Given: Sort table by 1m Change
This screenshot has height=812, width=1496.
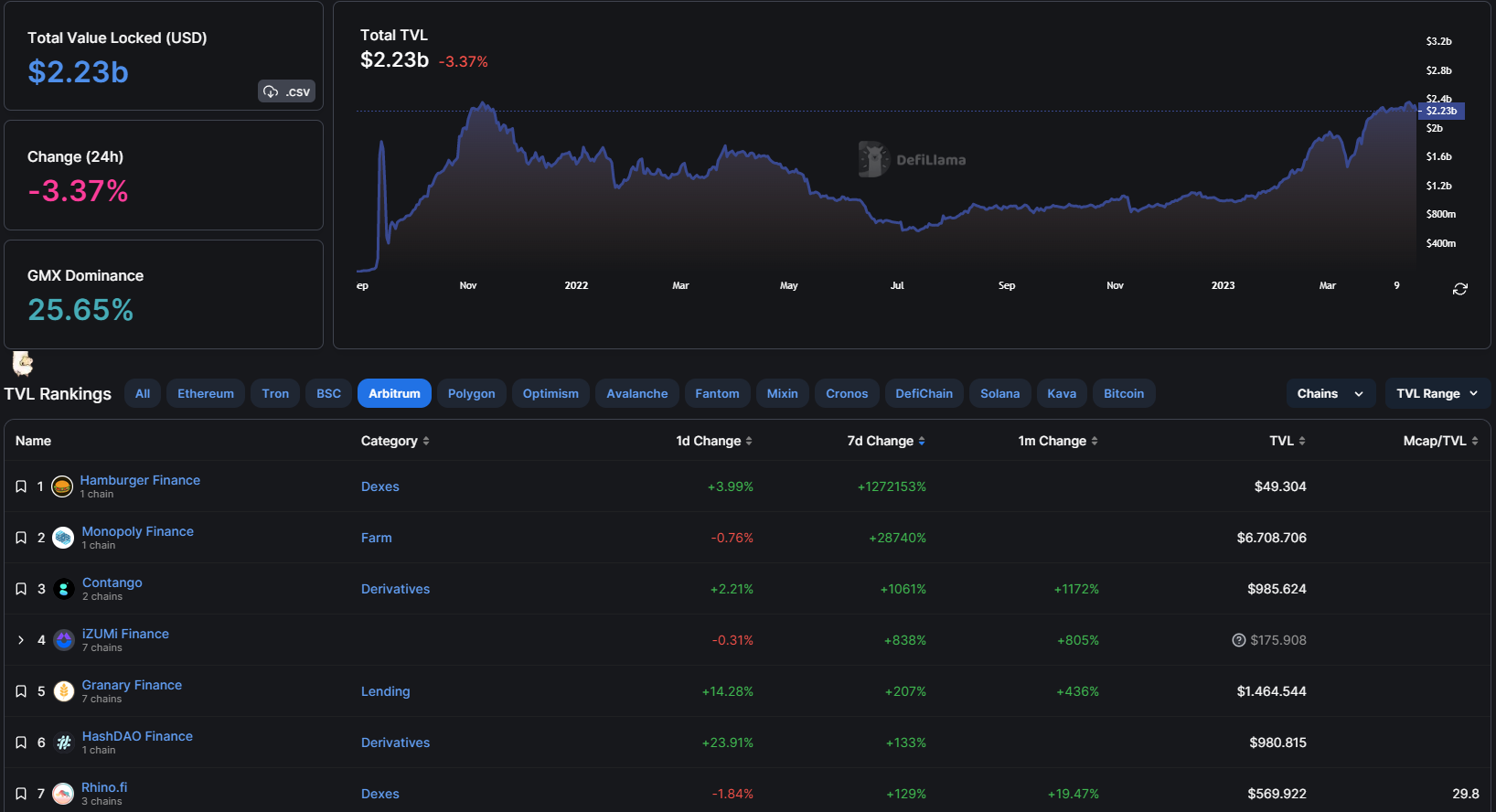Looking at the screenshot, I should coord(1058,441).
